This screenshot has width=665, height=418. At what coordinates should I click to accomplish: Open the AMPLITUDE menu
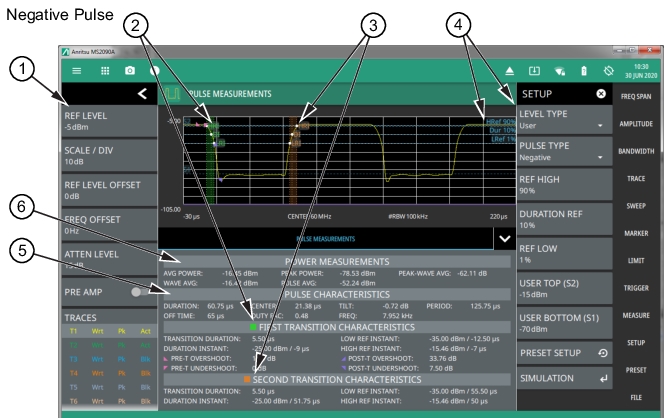point(636,124)
